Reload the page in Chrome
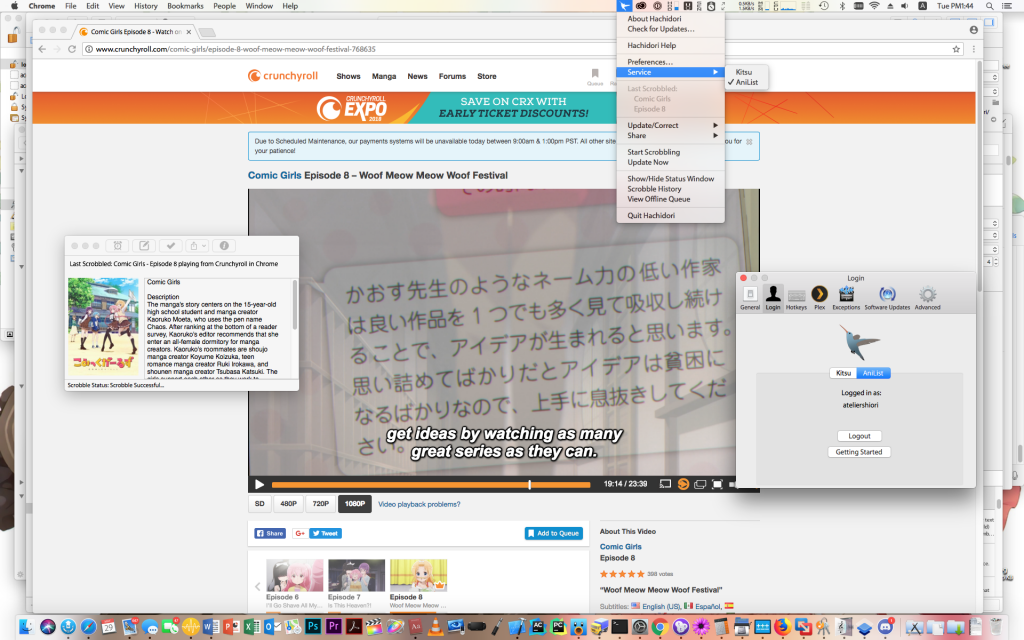 (72, 49)
